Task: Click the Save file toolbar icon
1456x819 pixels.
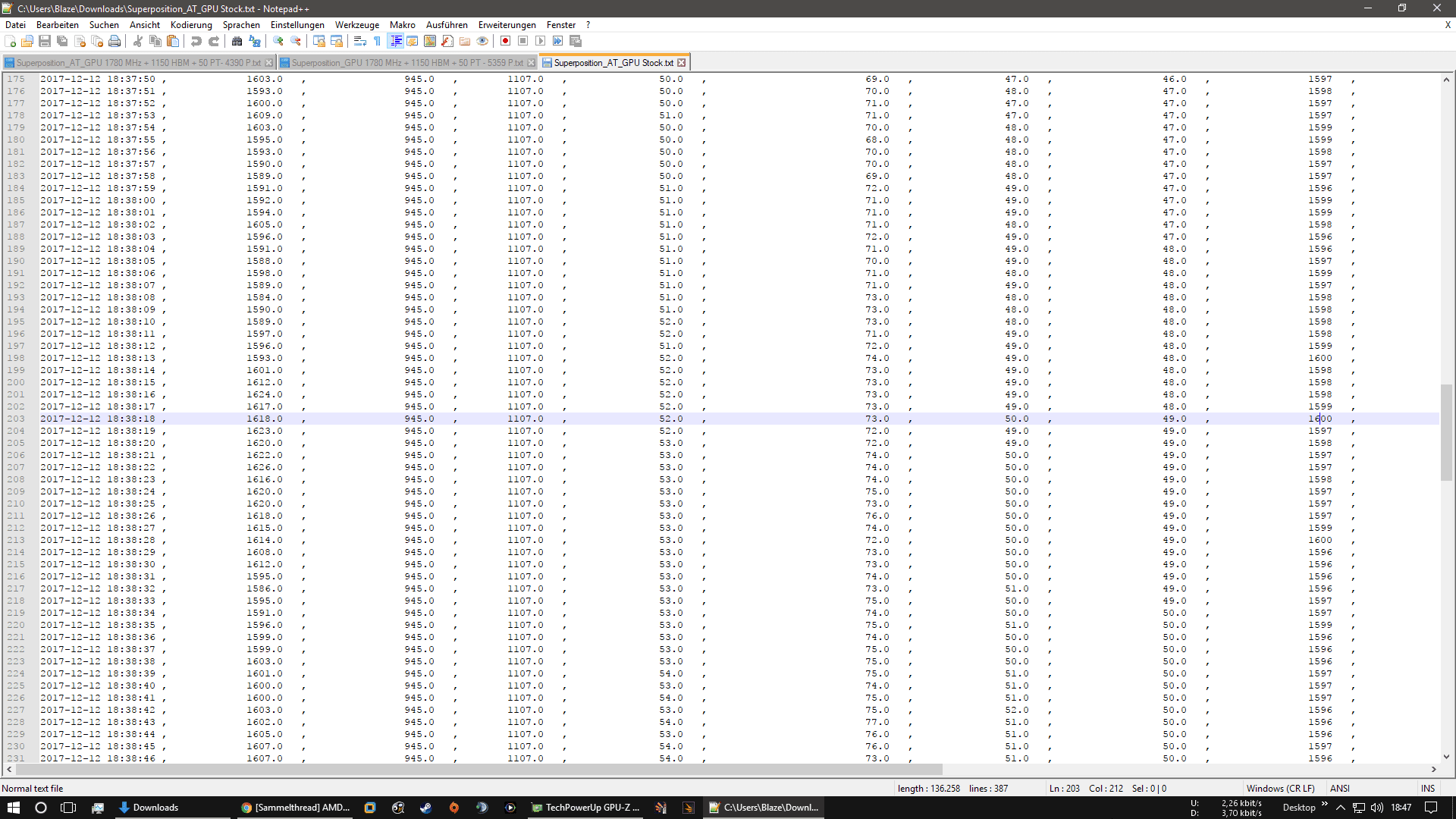Action: point(45,42)
